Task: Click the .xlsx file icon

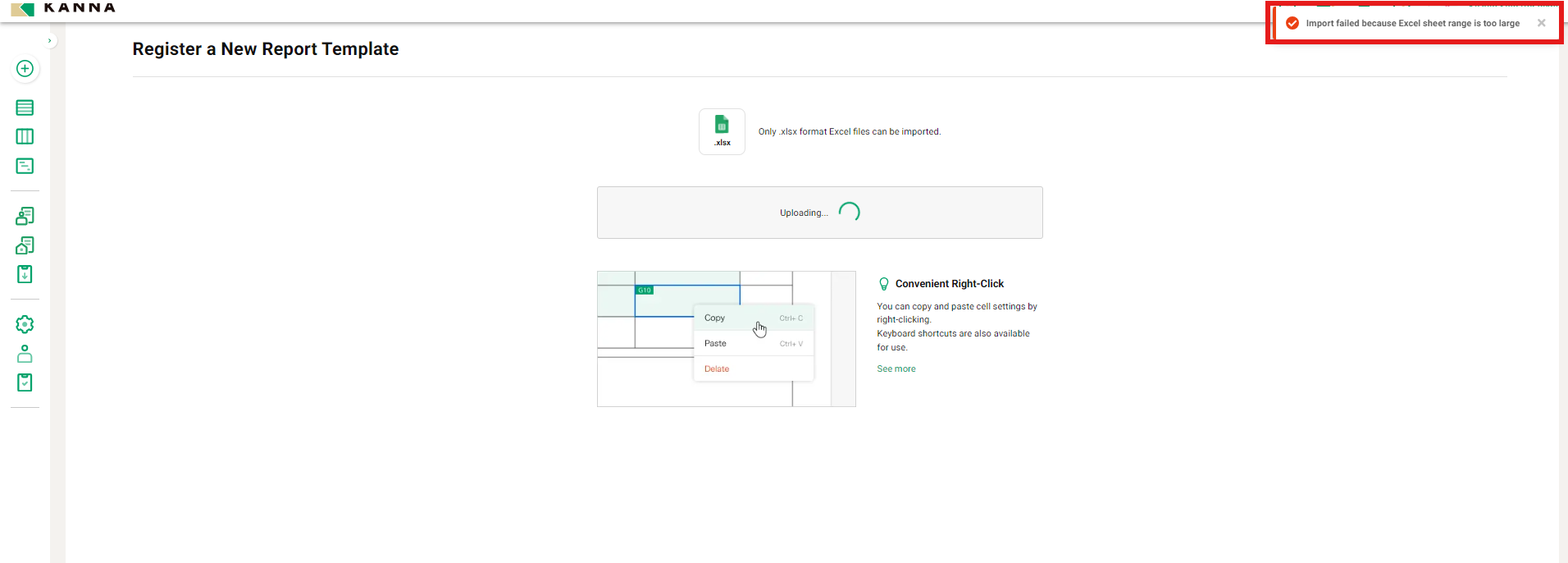Action: [x=722, y=131]
